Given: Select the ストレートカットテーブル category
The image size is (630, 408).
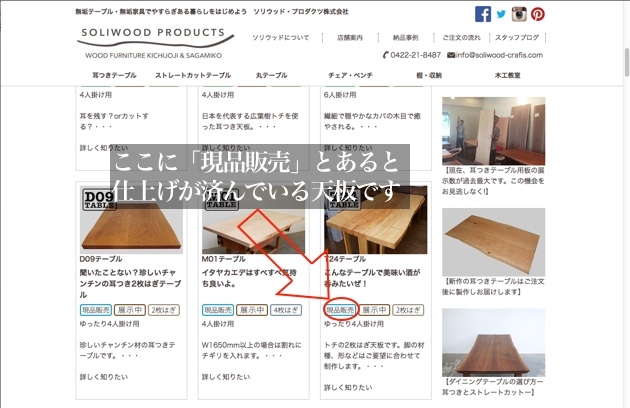Looking at the screenshot, I should [193, 75].
